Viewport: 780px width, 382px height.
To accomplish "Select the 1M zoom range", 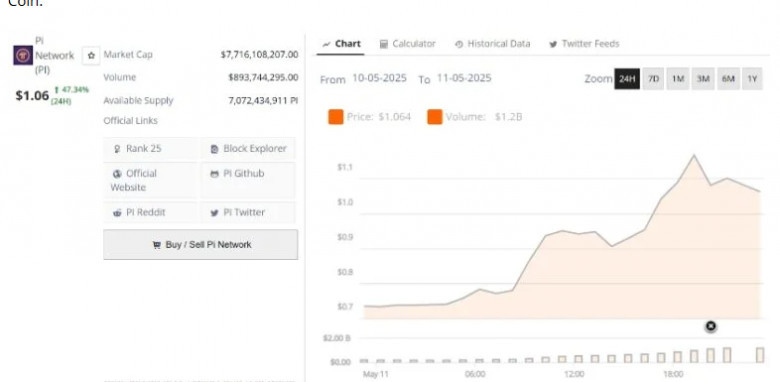I will click(678, 79).
